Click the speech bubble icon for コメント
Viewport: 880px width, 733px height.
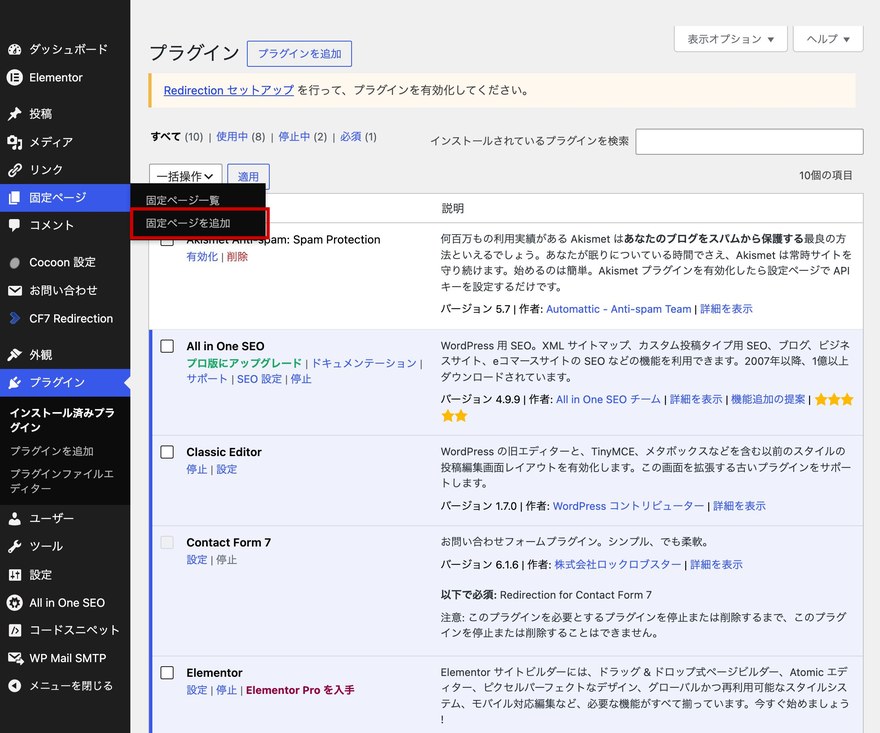(15, 225)
